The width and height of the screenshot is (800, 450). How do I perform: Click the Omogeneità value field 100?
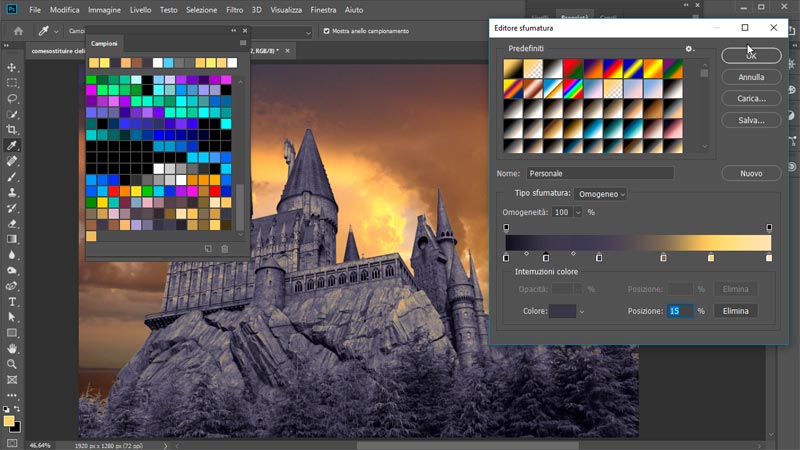(562, 213)
